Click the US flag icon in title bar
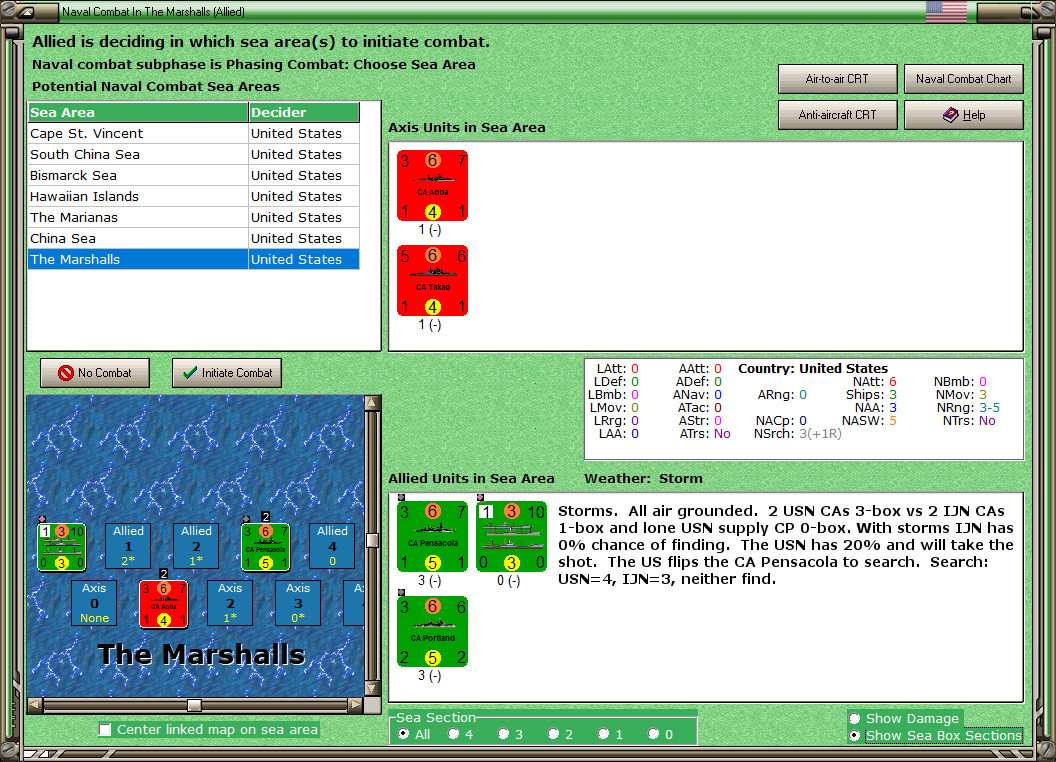The image size is (1056, 762). [x=946, y=11]
